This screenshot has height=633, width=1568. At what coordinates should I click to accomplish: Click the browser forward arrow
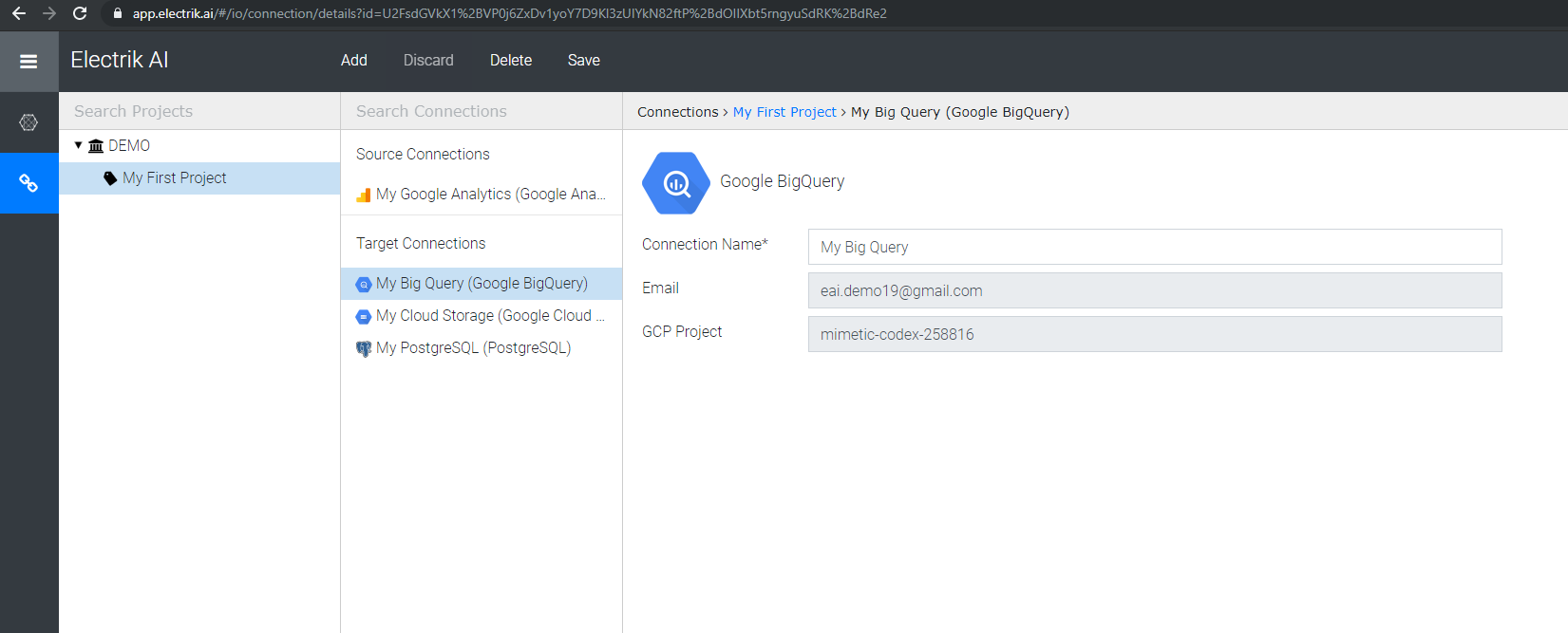pyautogui.click(x=49, y=13)
